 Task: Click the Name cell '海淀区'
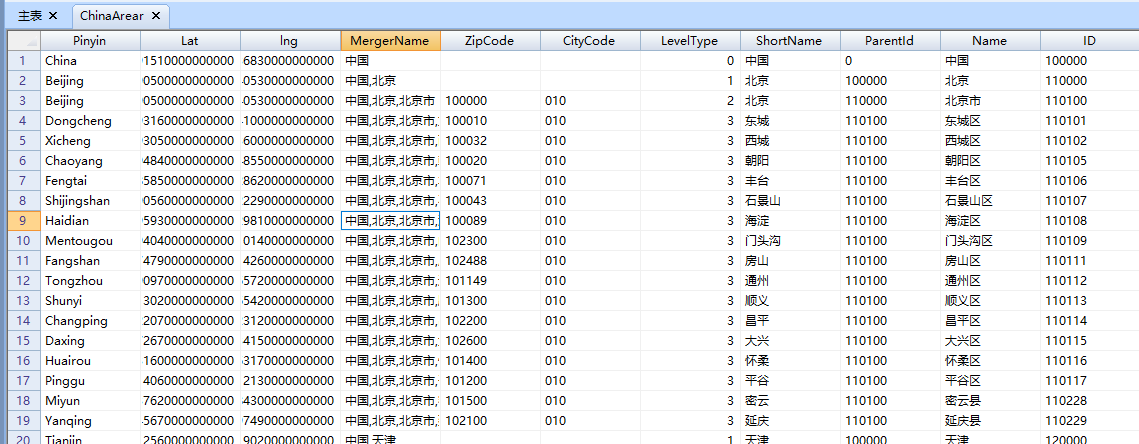(989, 221)
